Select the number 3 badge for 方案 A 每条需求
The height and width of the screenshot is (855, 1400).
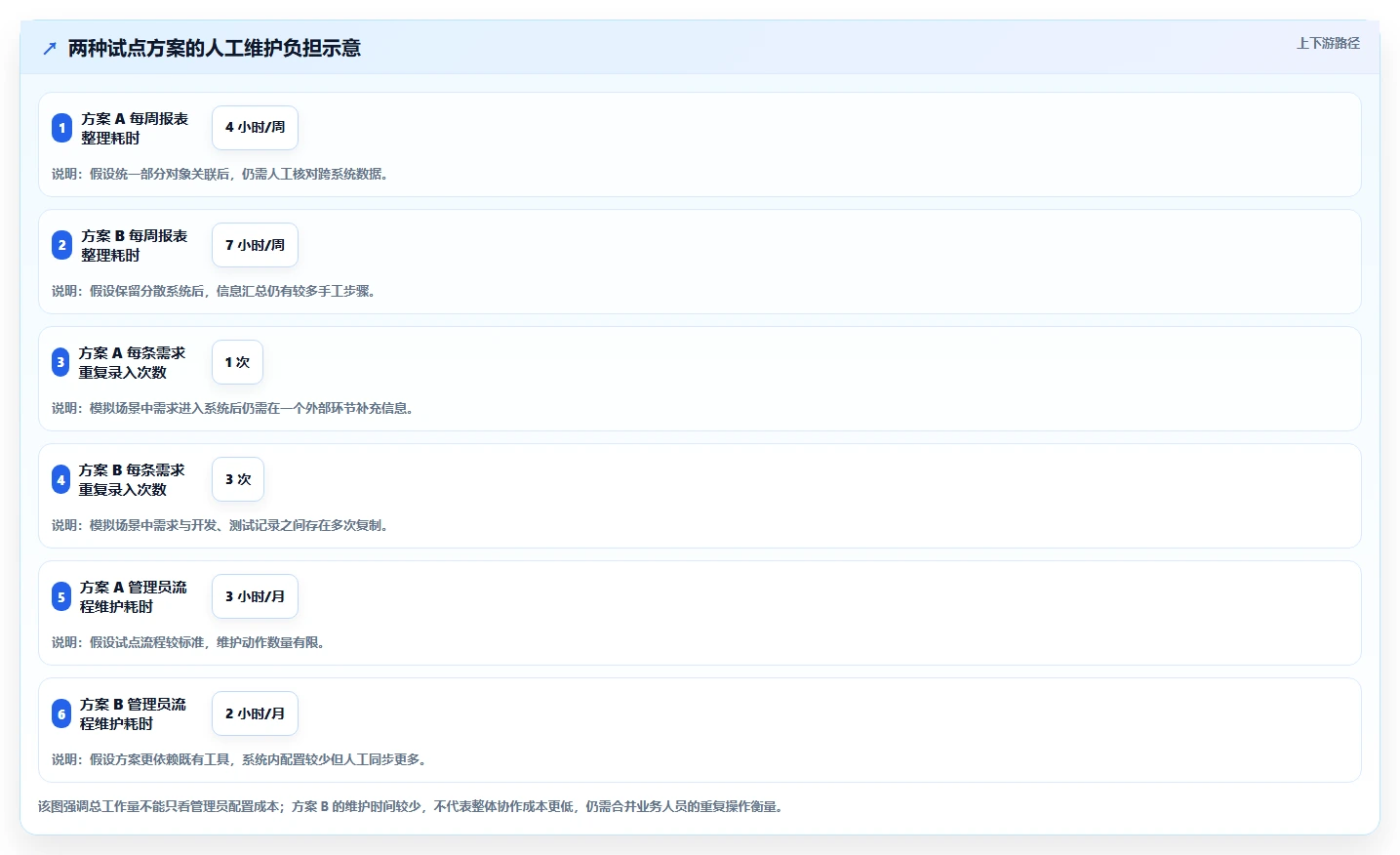coord(60,362)
